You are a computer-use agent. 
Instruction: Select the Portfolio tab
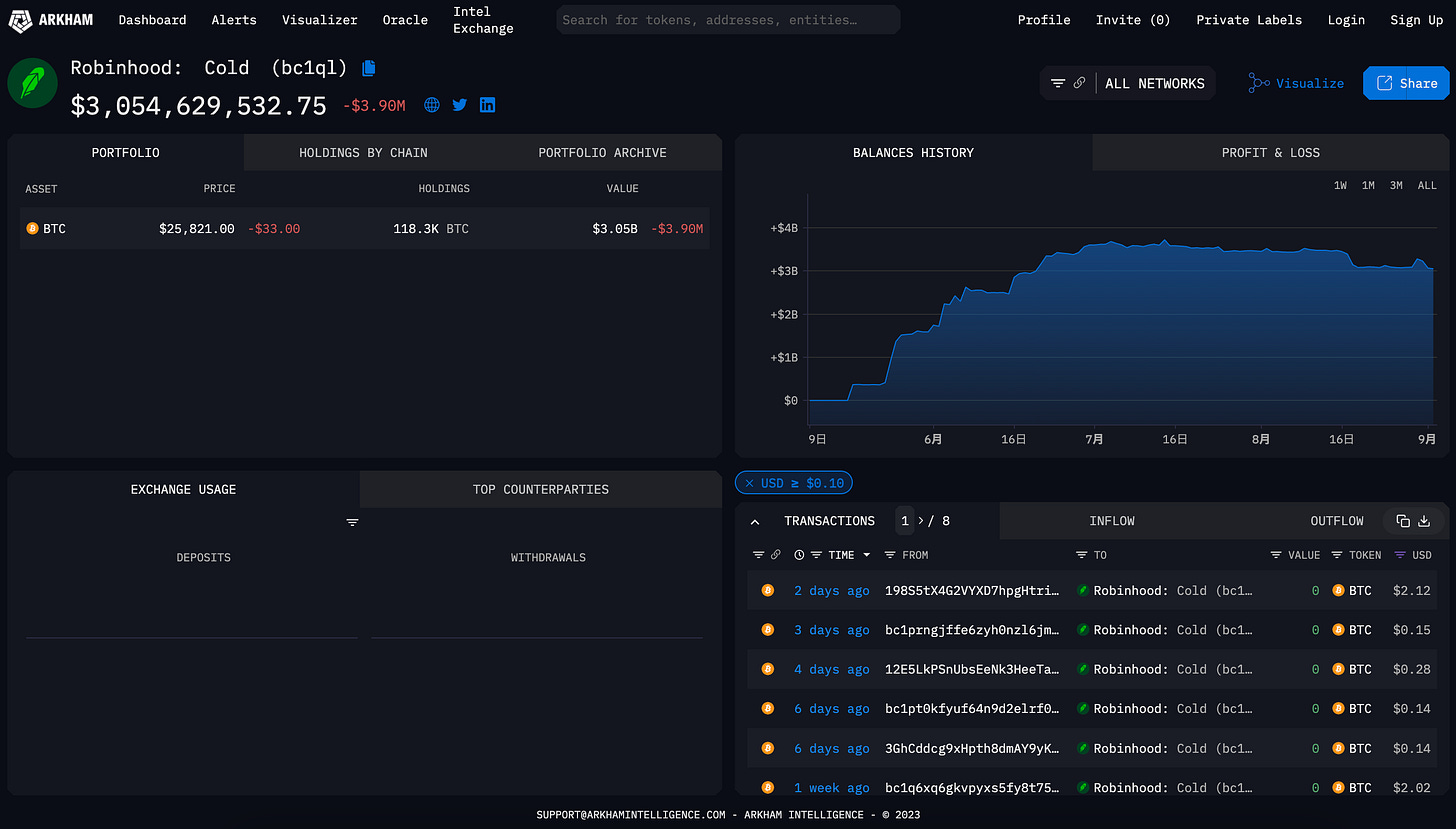click(x=126, y=153)
